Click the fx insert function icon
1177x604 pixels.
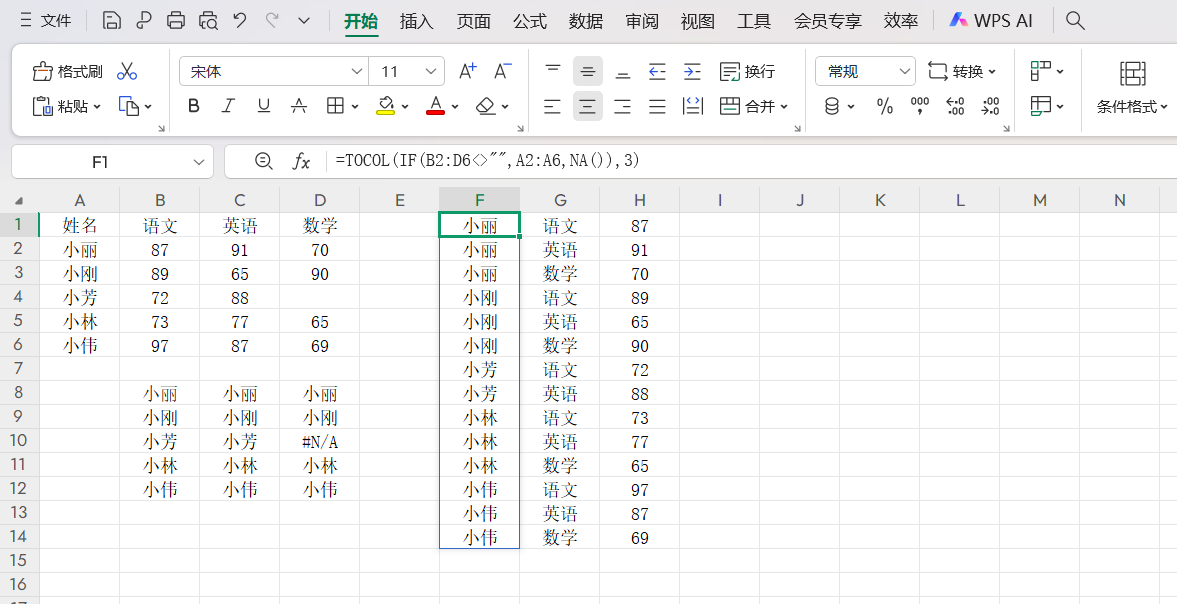301,161
